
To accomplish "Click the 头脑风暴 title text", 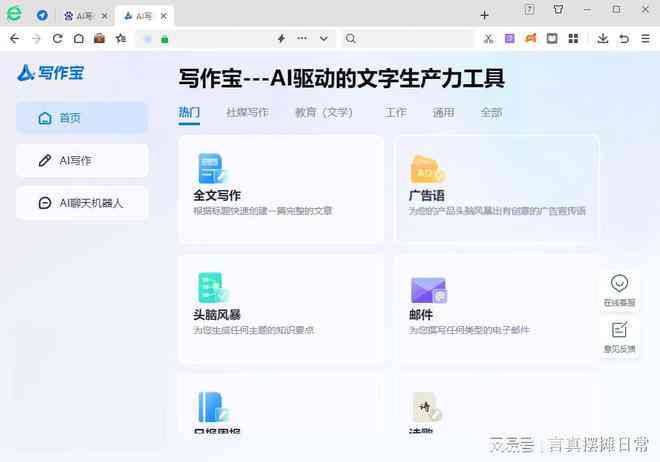I will click(217, 315).
